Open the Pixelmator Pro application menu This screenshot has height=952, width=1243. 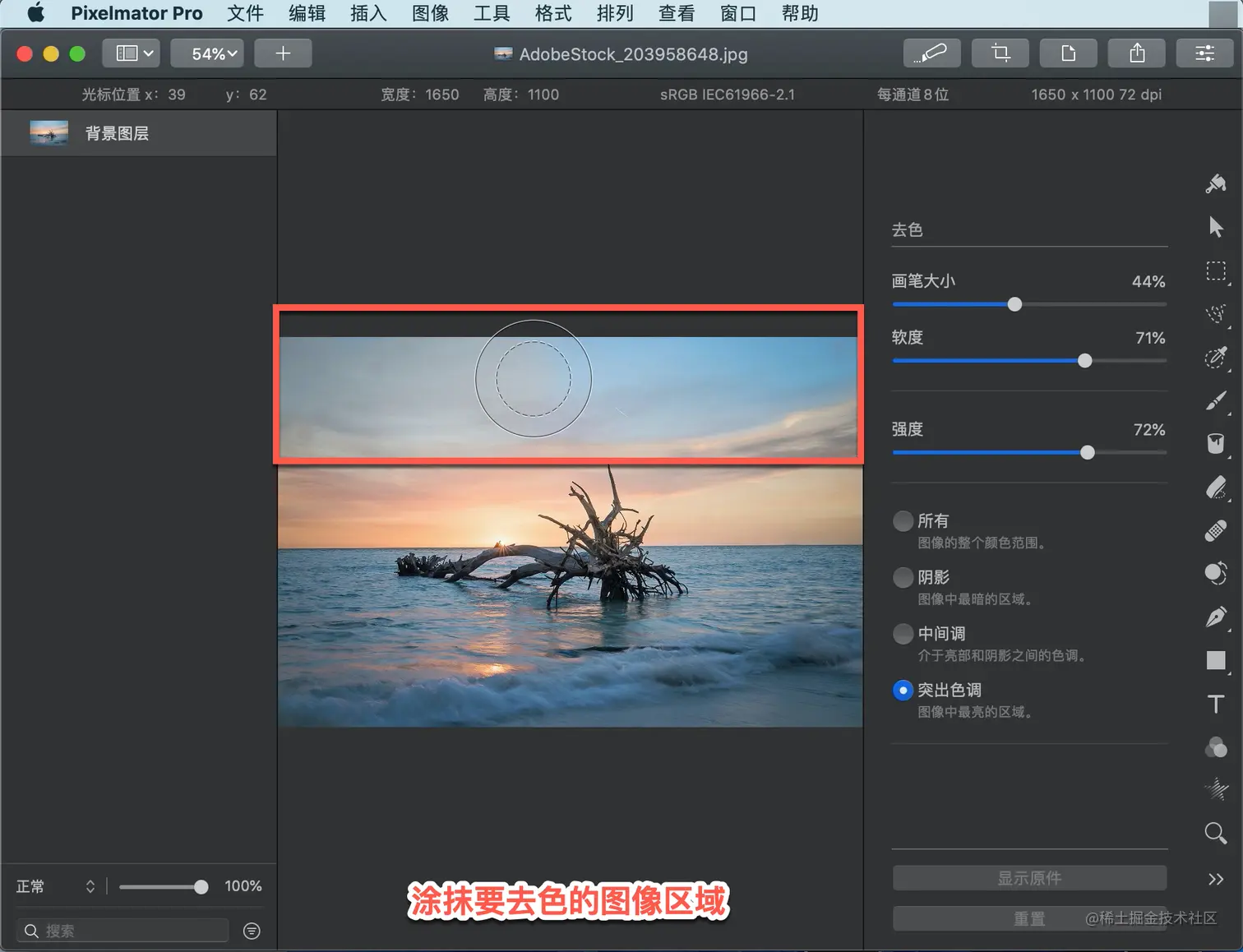[x=136, y=13]
